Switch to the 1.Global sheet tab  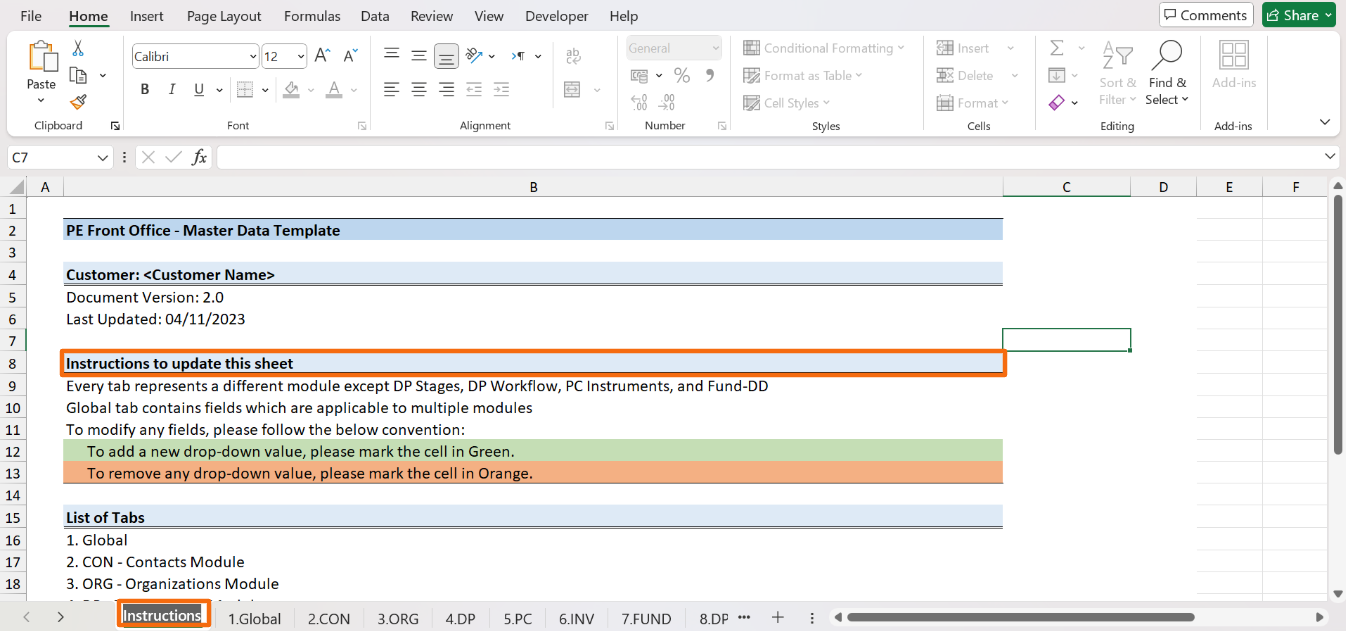point(254,618)
